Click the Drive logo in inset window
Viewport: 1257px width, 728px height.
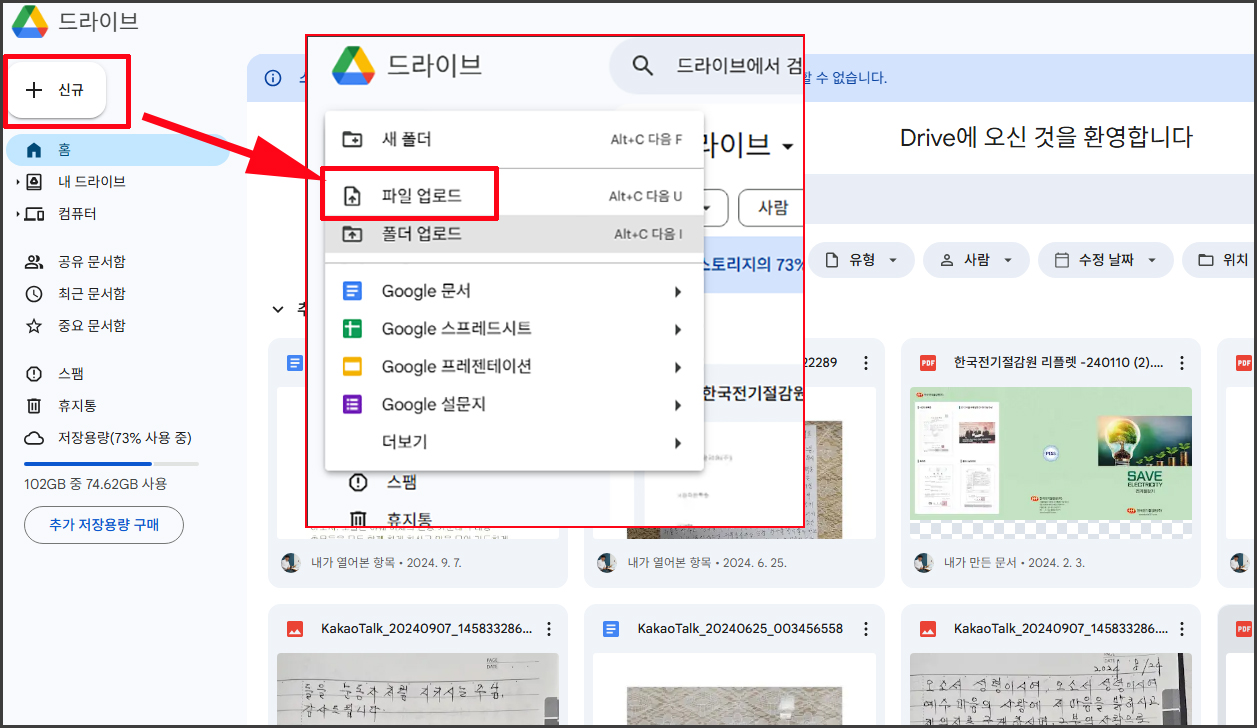[355, 65]
